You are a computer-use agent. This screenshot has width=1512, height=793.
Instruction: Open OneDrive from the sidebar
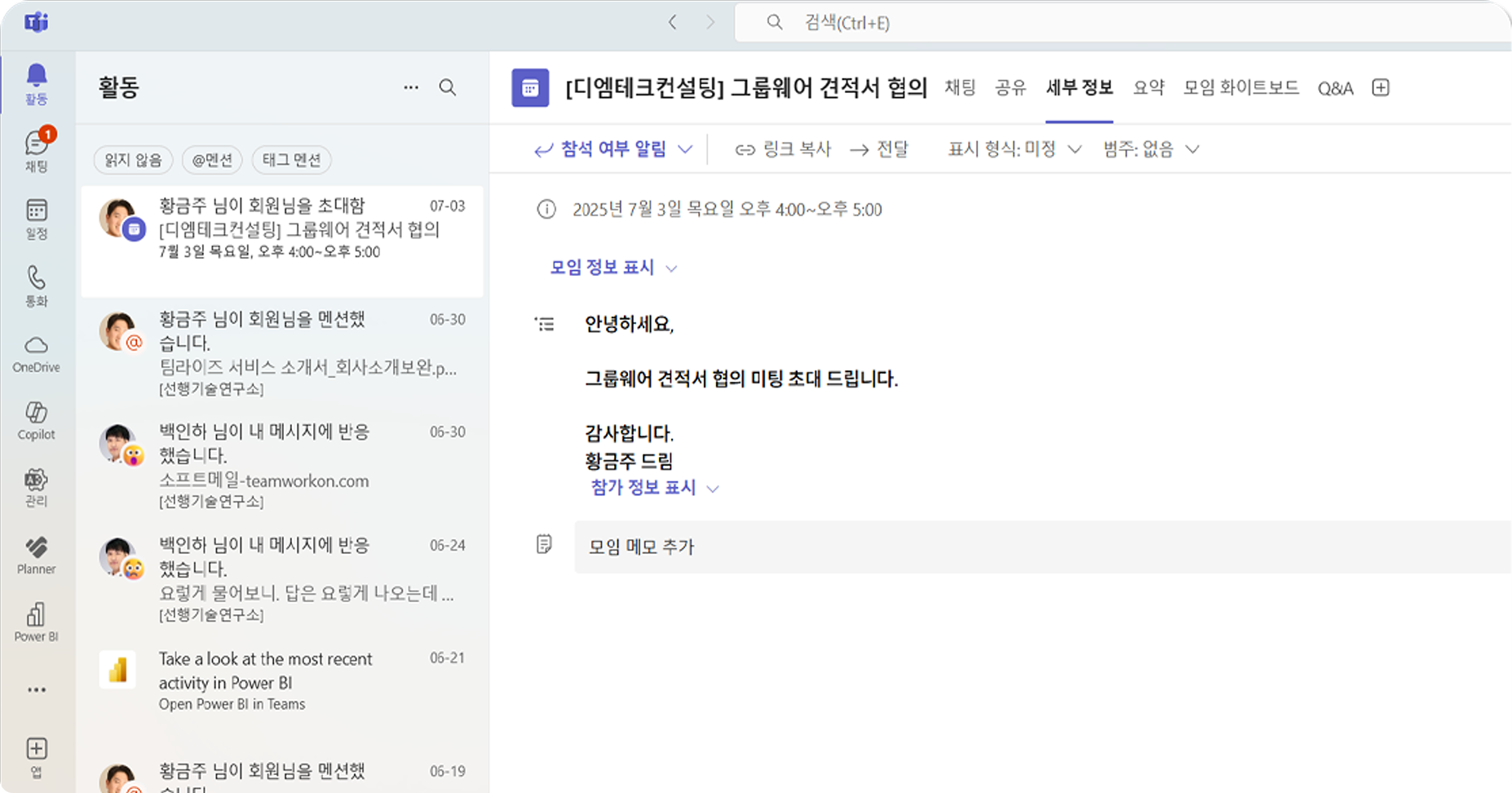[x=37, y=353]
